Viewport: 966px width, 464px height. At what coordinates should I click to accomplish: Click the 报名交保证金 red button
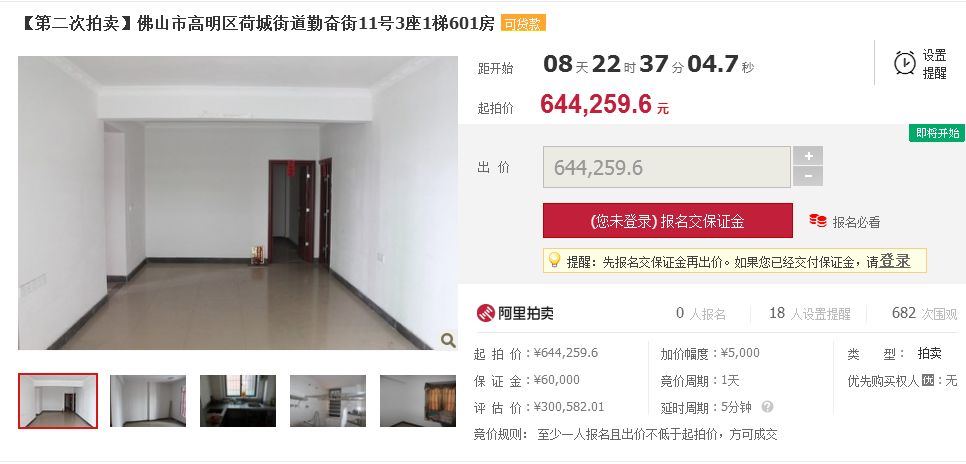point(667,221)
